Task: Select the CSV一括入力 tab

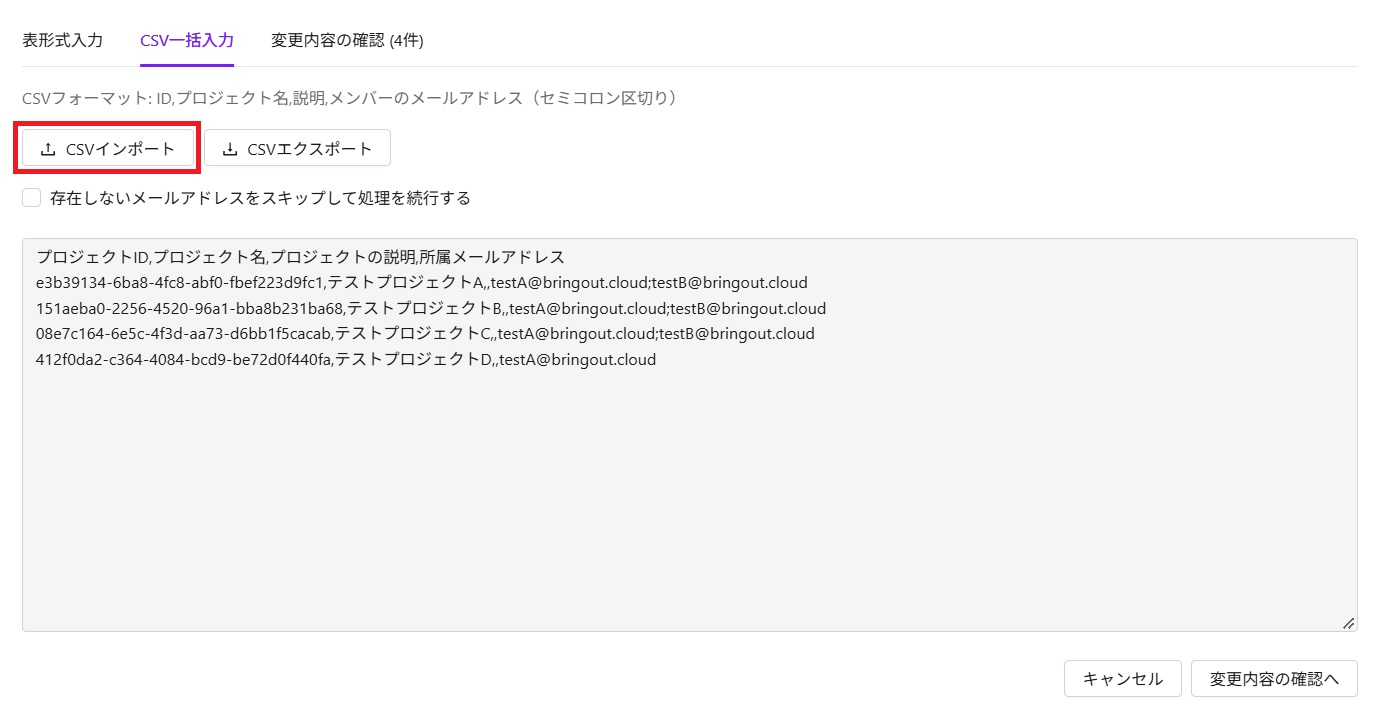Action: (187, 40)
